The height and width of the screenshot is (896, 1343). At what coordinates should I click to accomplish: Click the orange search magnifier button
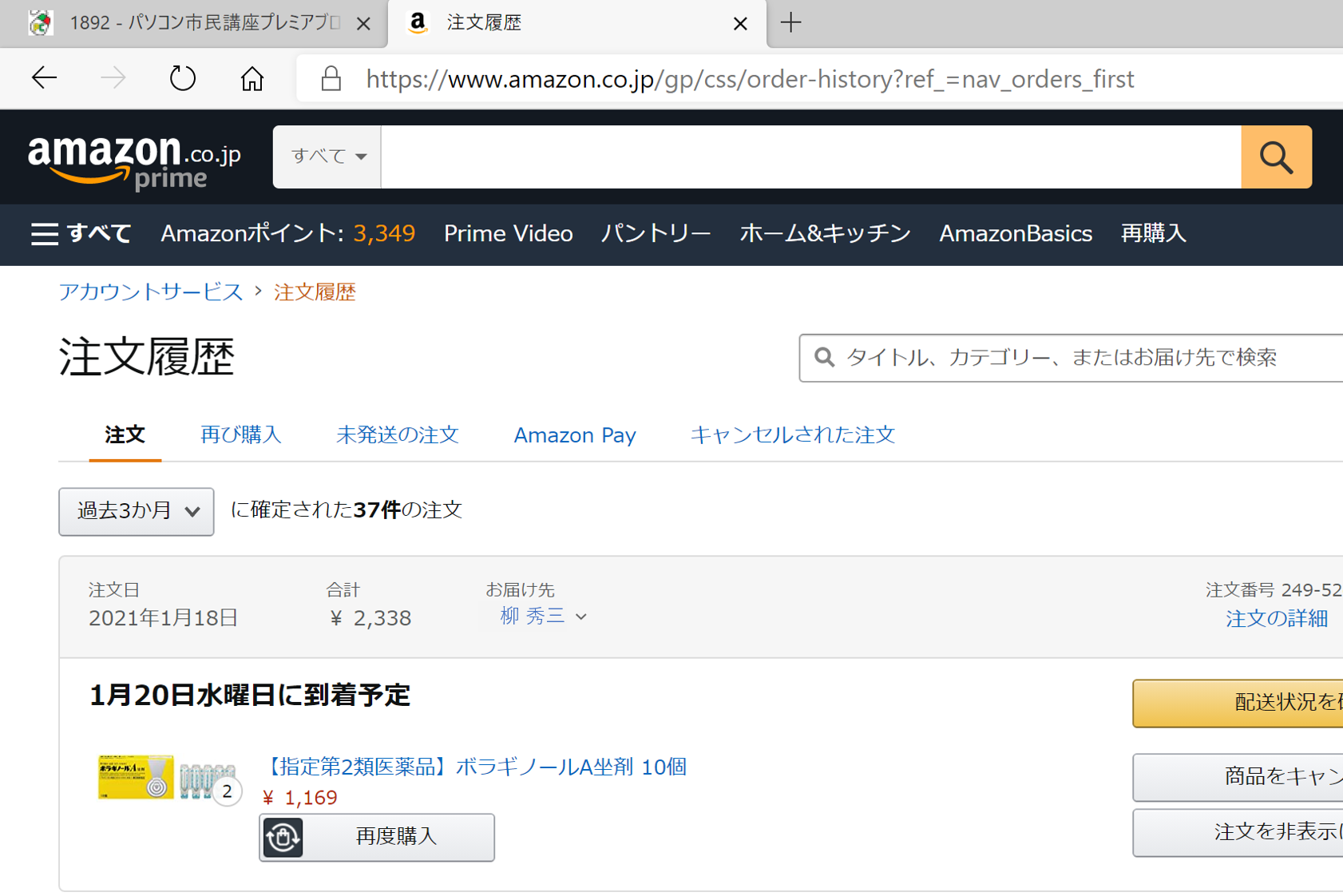1276,157
